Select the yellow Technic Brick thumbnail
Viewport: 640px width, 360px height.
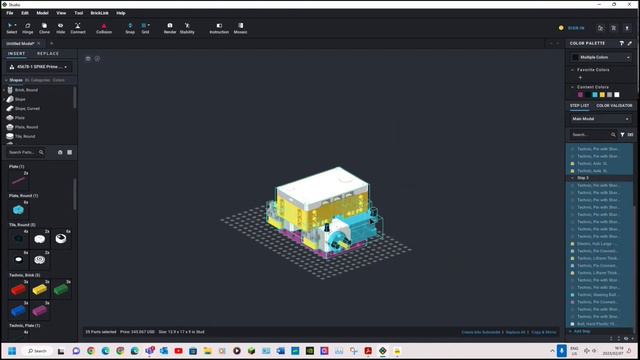point(40,289)
